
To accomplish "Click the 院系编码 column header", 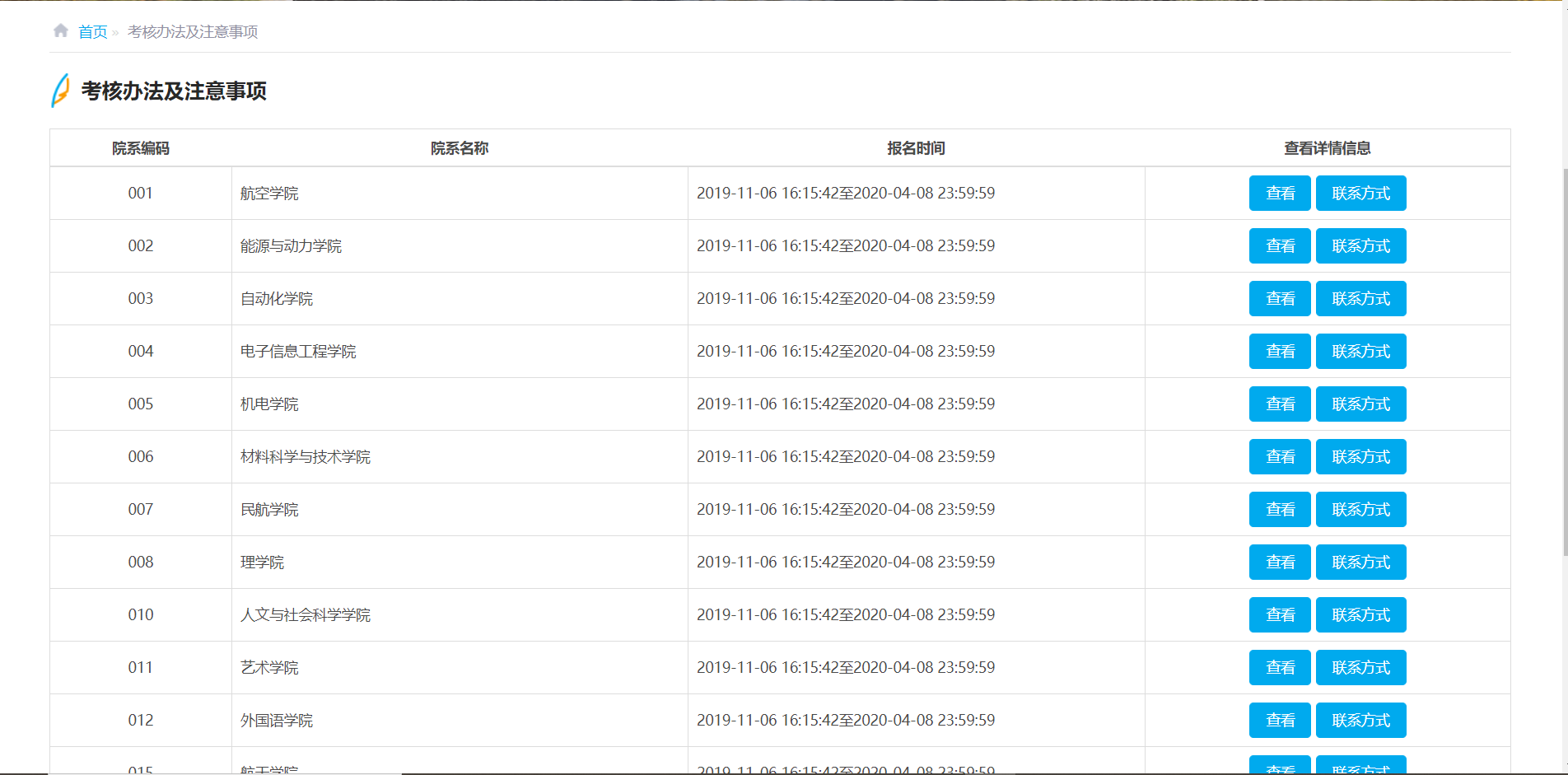I will pos(141,148).
